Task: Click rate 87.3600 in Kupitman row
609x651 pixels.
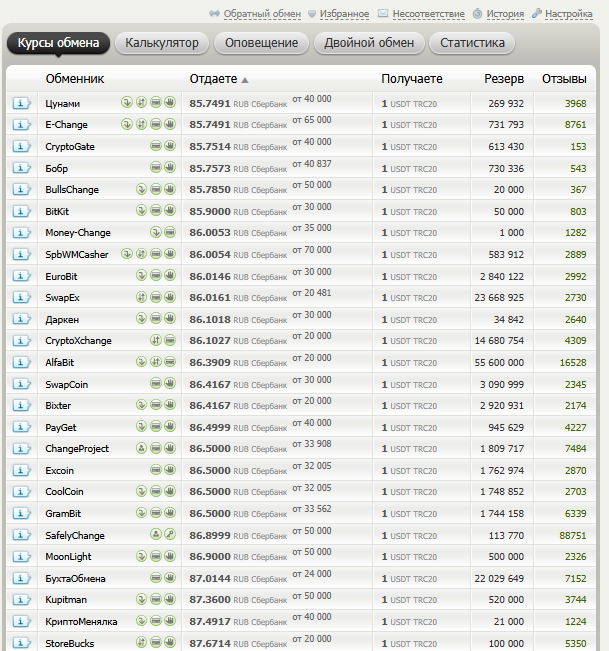Action: click(210, 600)
